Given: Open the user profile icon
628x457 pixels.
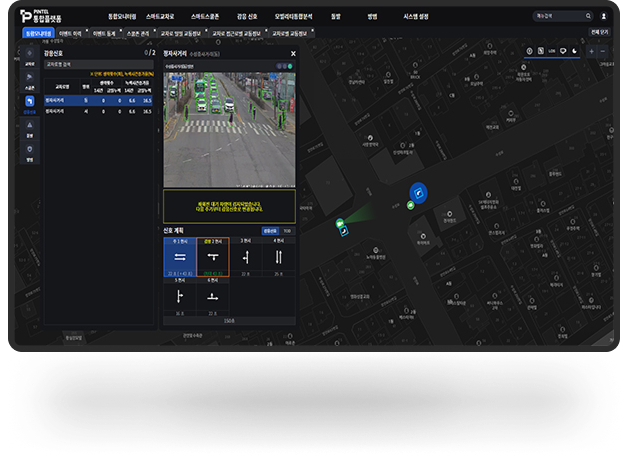Looking at the screenshot, I should tap(603, 17).
